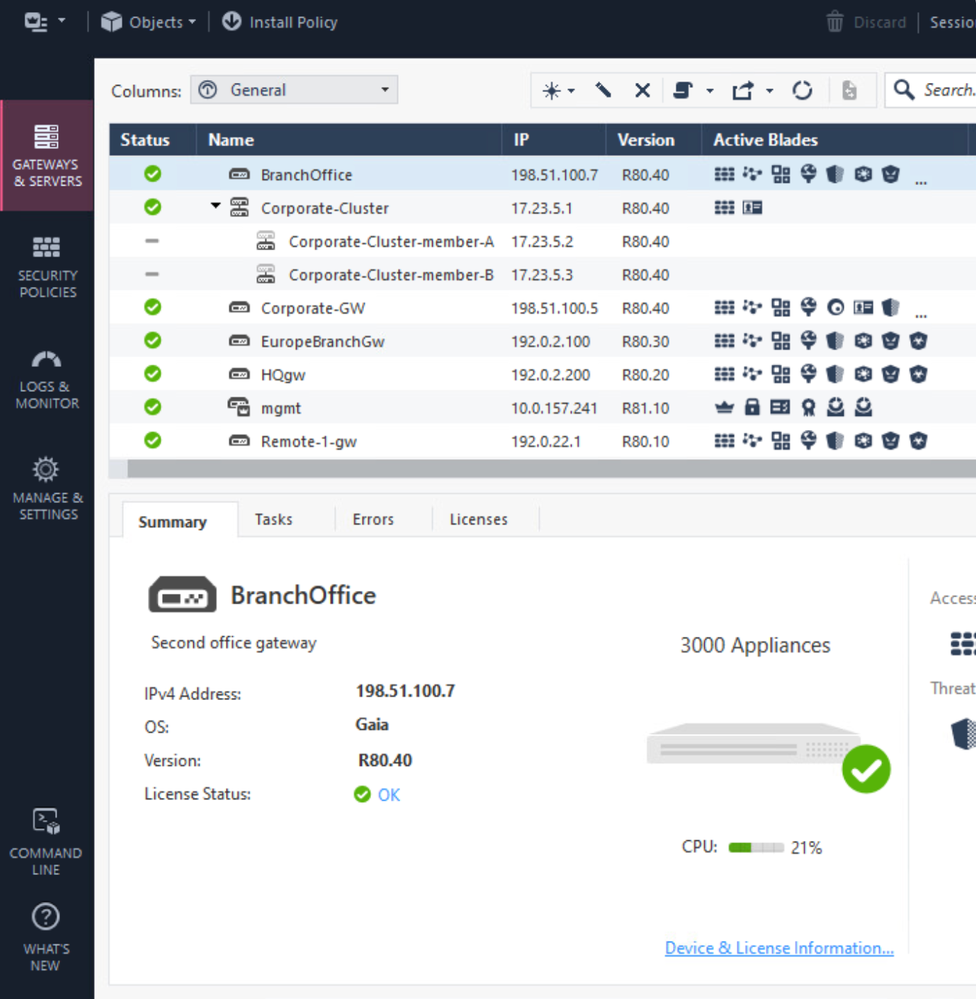Click Corporate-Cluster identity blade icon

752,207
